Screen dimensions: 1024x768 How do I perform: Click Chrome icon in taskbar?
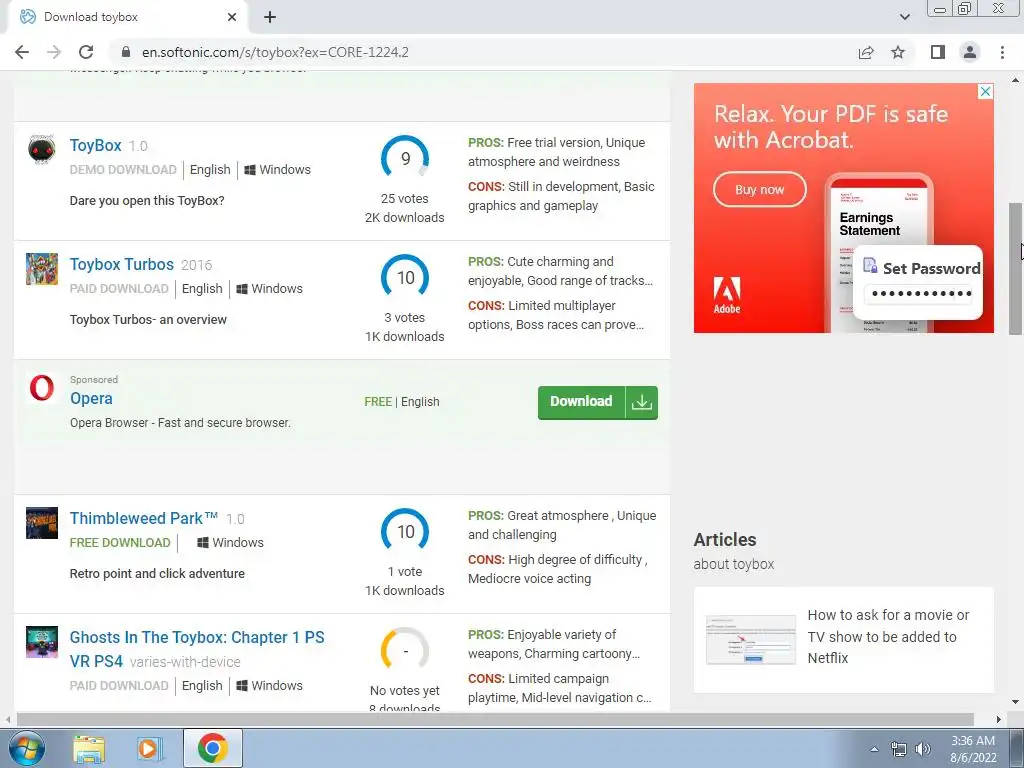tap(212, 748)
